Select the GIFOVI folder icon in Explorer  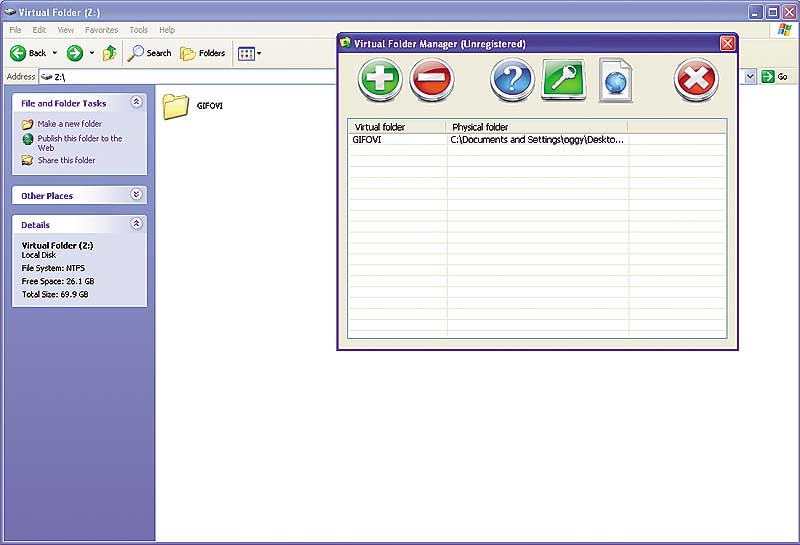pyautogui.click(x=176, y=106)
